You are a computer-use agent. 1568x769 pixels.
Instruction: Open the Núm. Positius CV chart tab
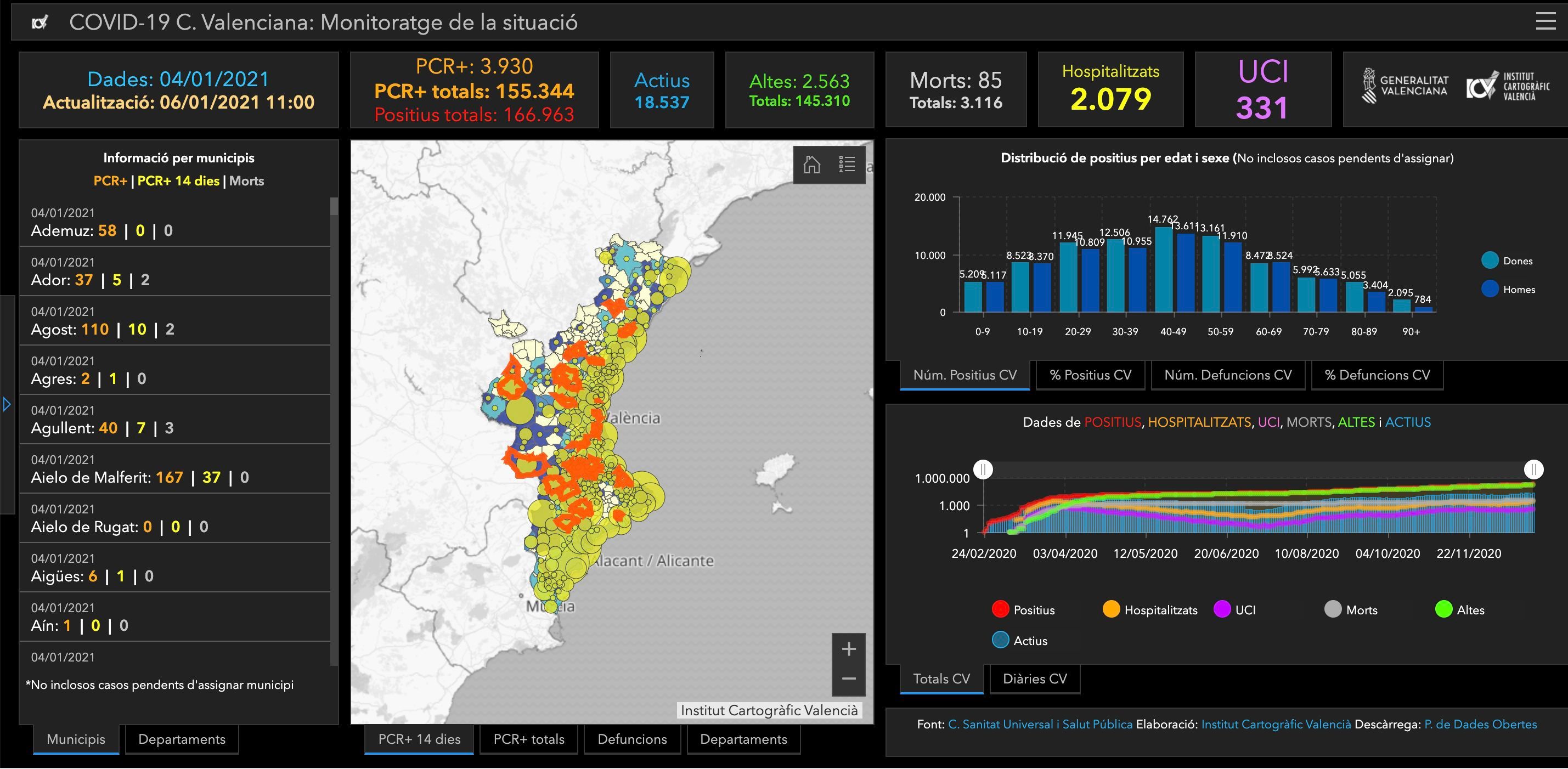pyautogui.click(x=965, y=375)
